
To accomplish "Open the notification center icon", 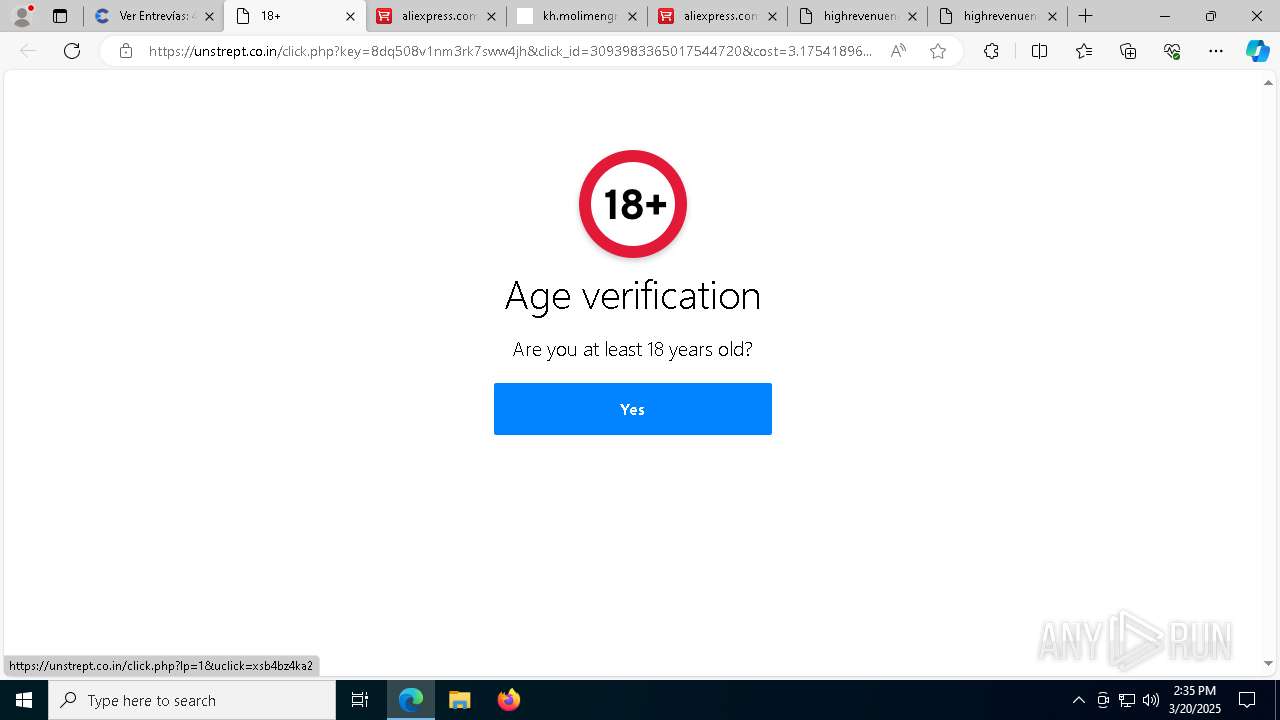I will coord(1247,700).
